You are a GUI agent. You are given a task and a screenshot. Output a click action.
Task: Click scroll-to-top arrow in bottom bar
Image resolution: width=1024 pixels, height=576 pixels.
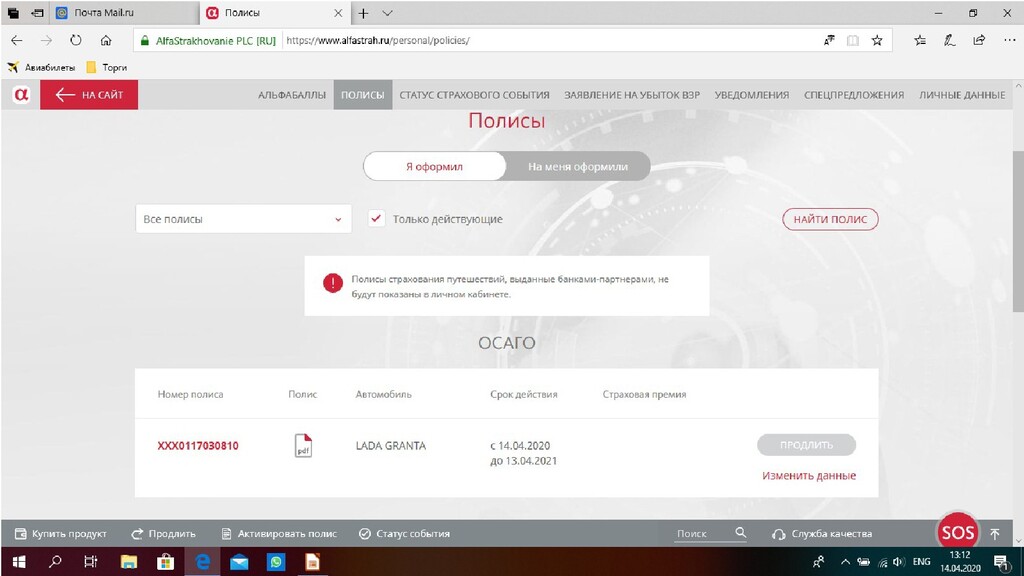pos(995,534)
